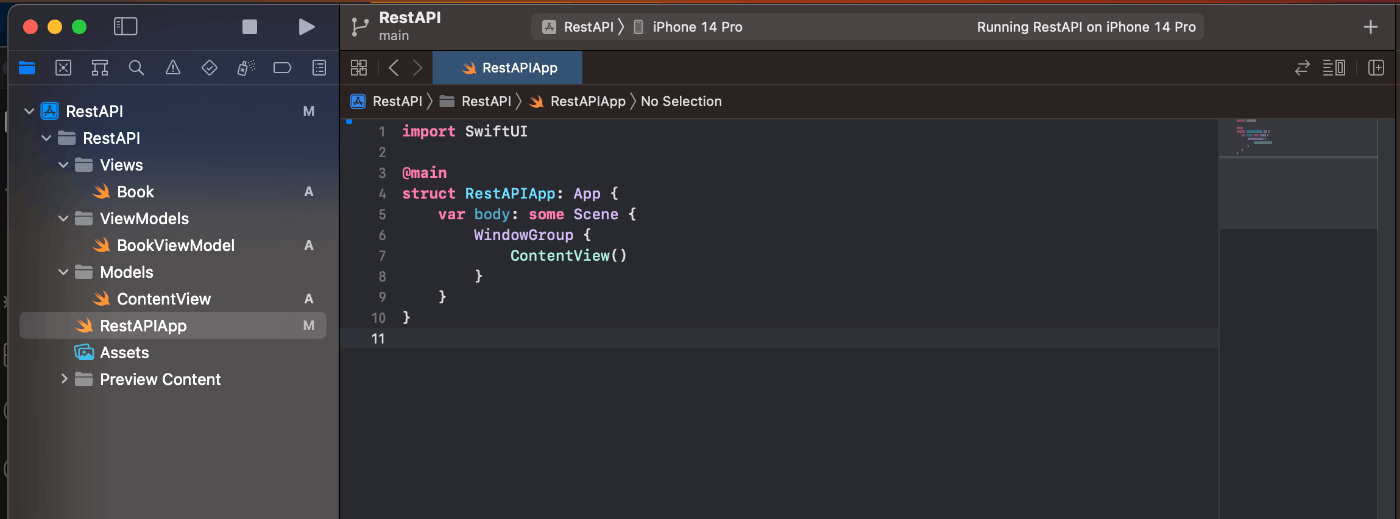Click the No Selection breadcrumb
The width and height of the screenshot is (1400, 519).
click(x=681, y=101)
